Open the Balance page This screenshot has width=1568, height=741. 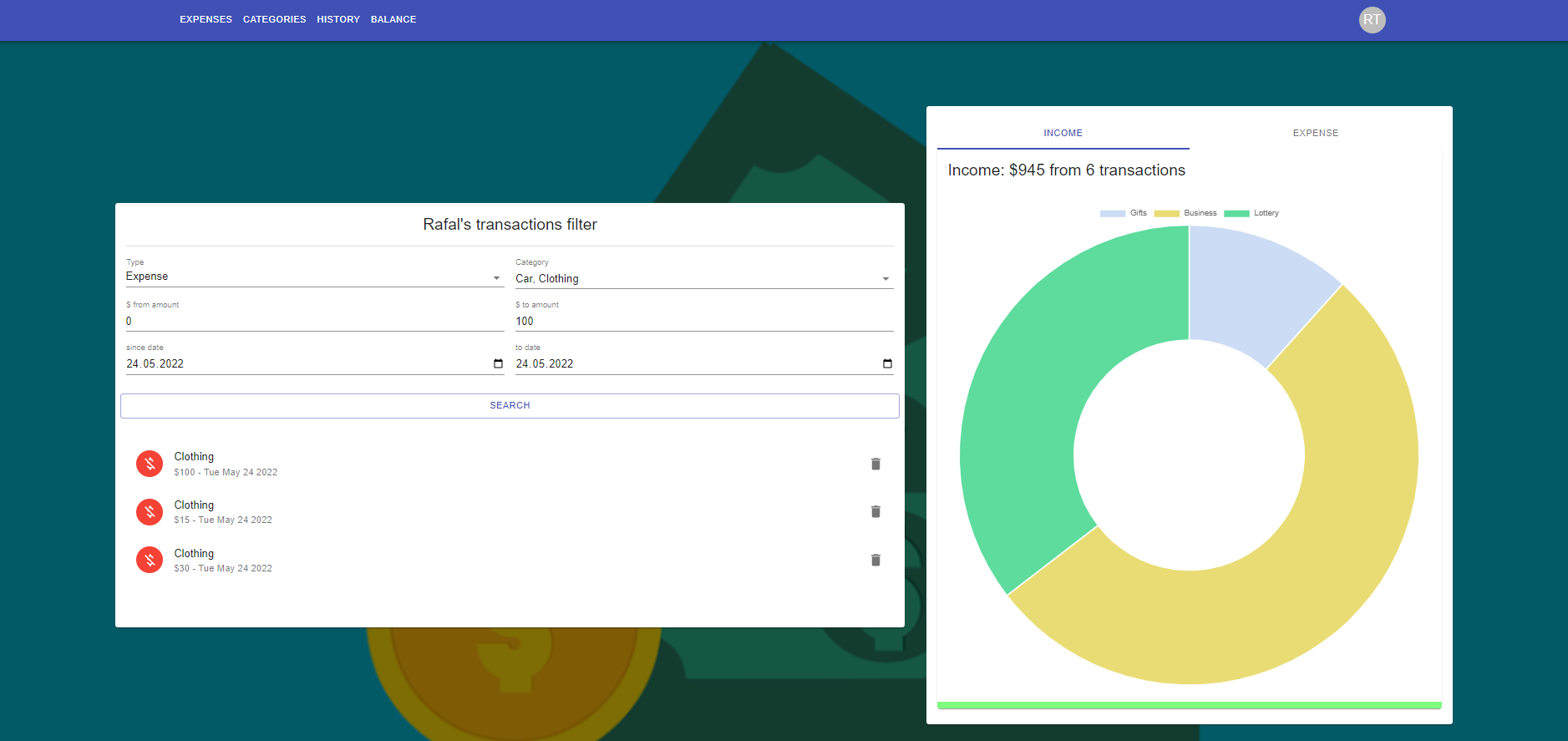pos(393,19)
